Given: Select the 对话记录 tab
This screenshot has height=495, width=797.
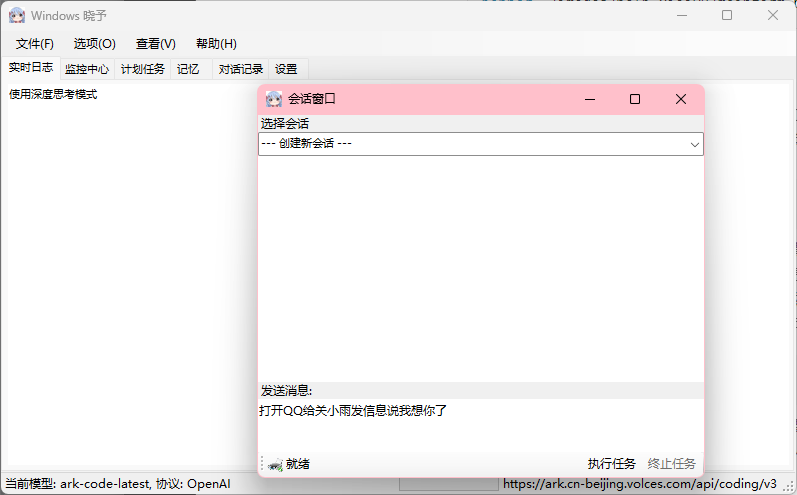Looking at the screenshot, I should click(x=241, y=69).
